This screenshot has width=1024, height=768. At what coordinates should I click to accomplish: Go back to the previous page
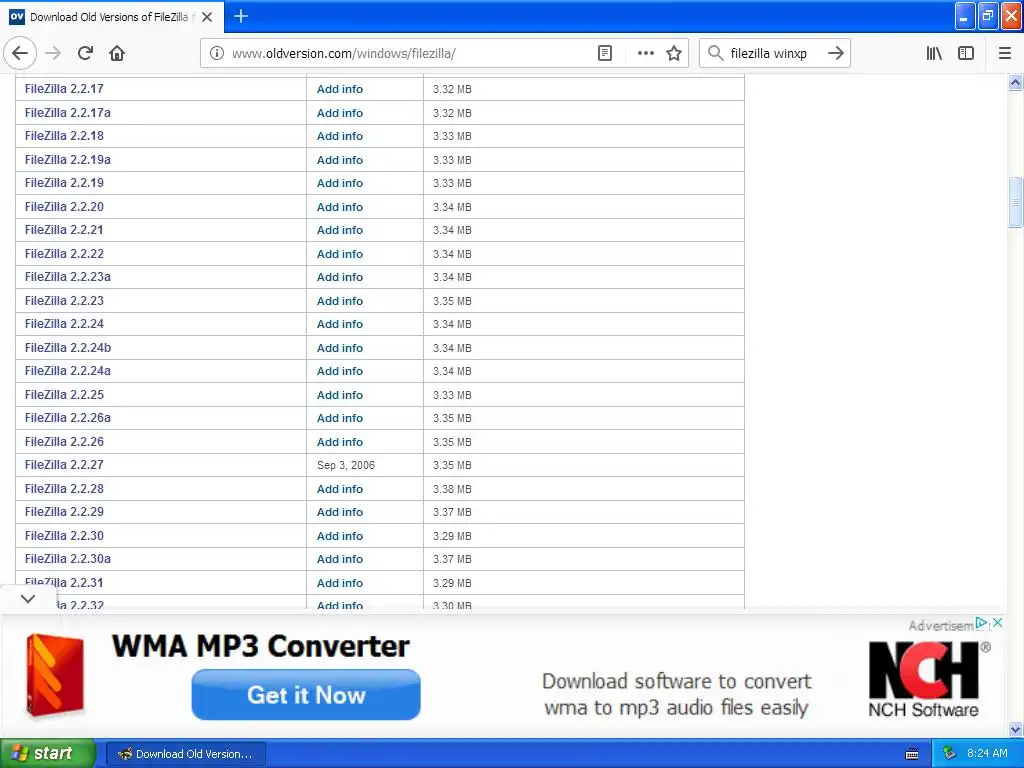pos(20,54)
